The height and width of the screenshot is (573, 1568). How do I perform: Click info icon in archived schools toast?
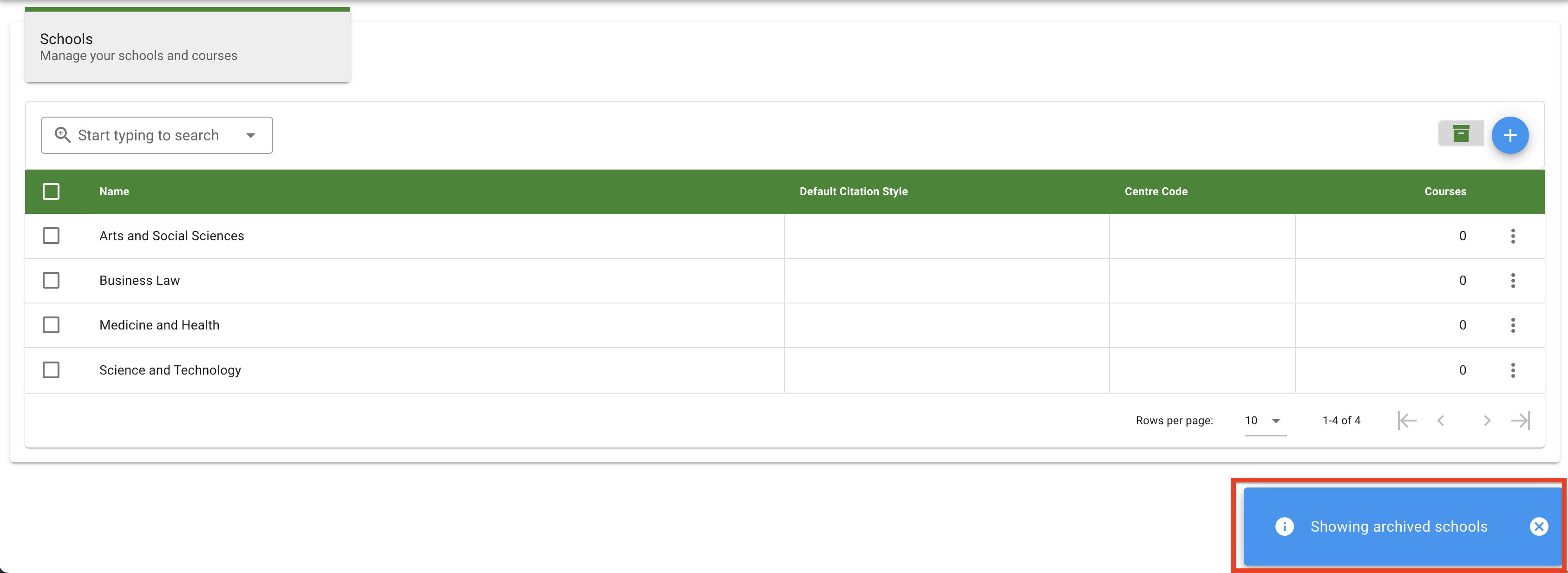[1284, 526]
